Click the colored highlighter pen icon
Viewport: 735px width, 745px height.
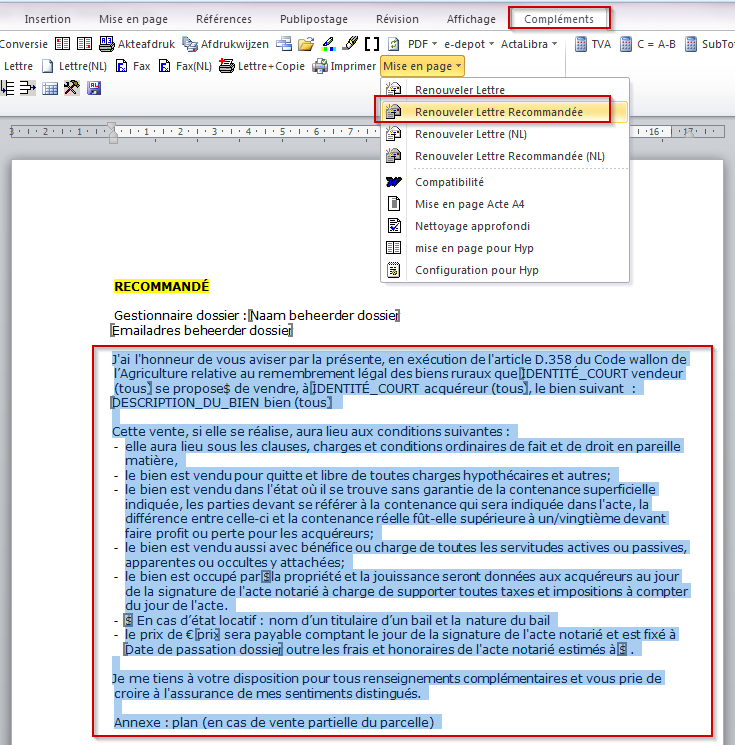328,44
